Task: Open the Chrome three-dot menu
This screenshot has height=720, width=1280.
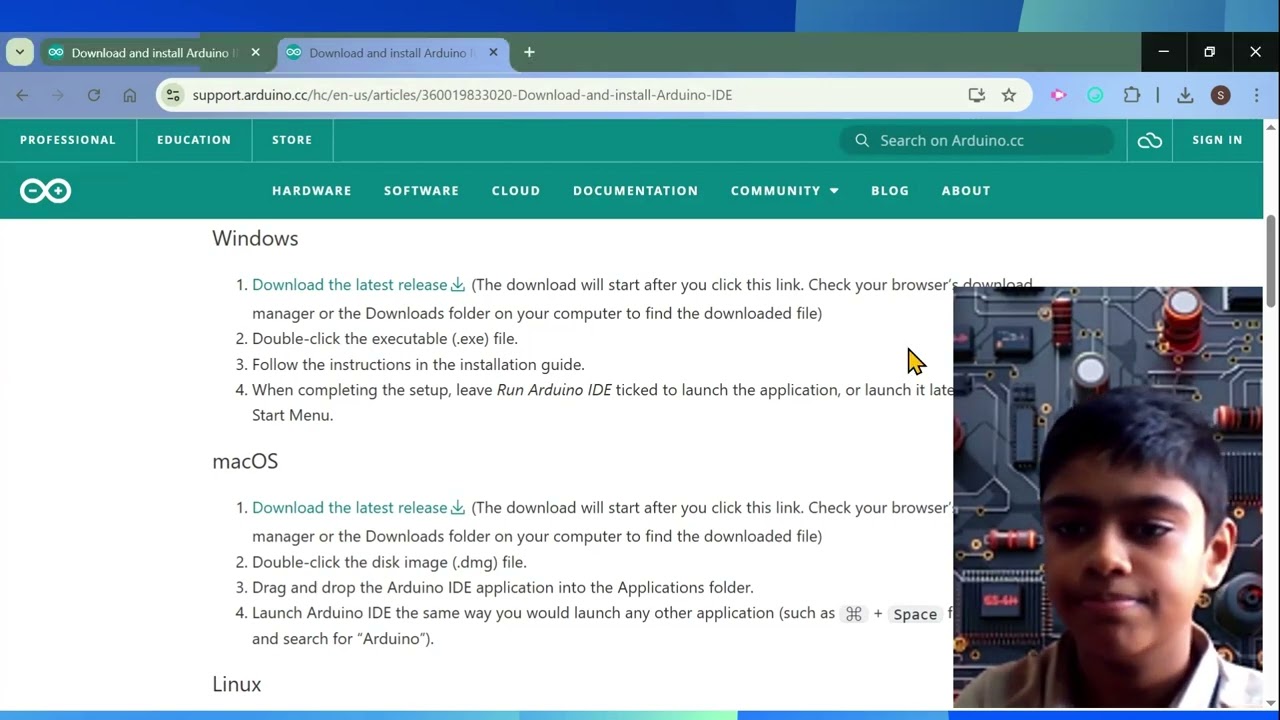Action: tap(1256, 95)
